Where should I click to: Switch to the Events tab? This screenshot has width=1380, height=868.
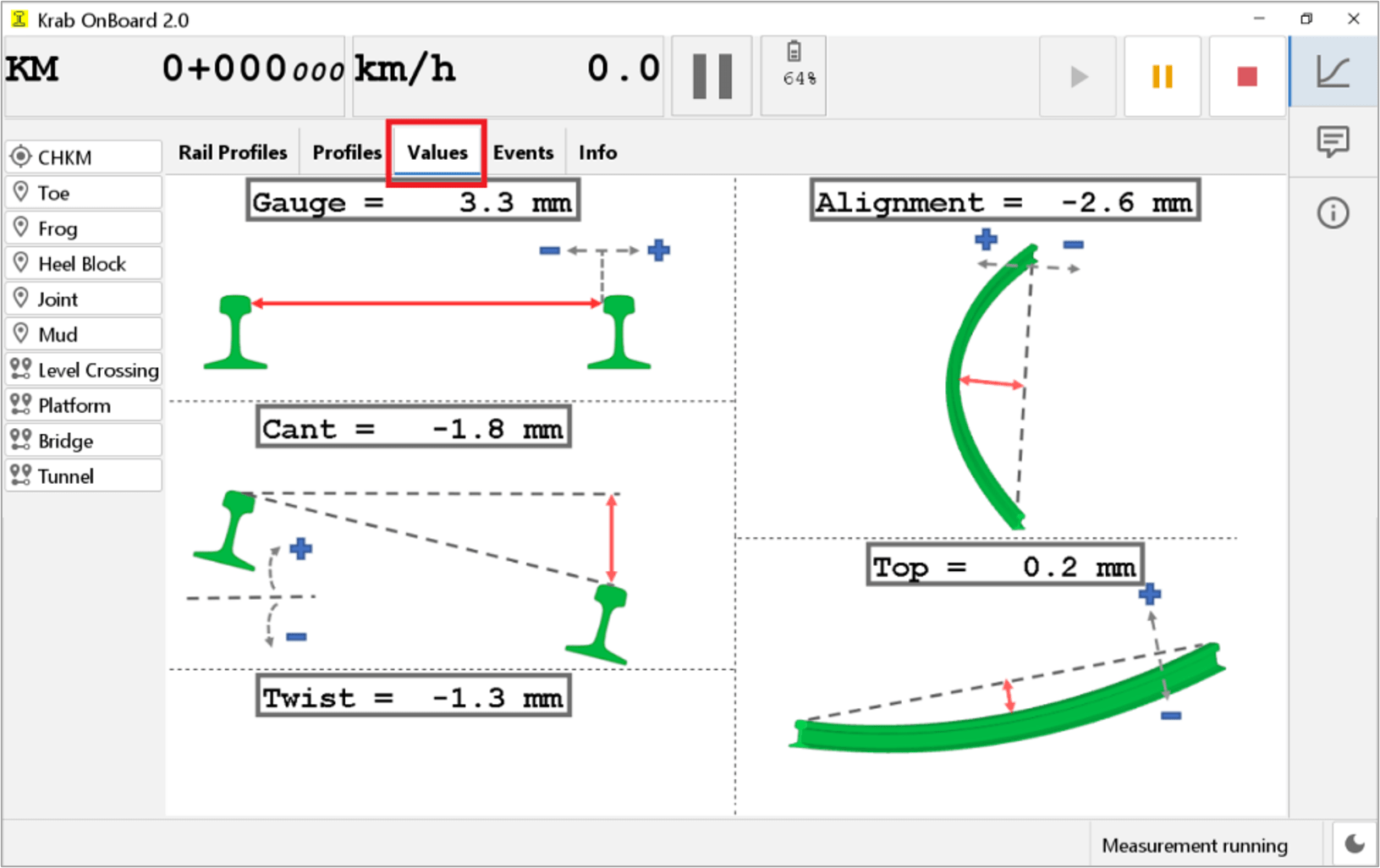(x=523, y=152)
